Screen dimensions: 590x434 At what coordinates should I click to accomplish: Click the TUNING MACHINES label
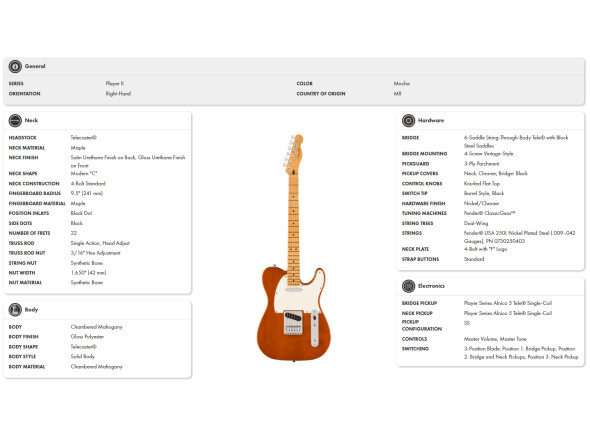(x=424, y=213)
